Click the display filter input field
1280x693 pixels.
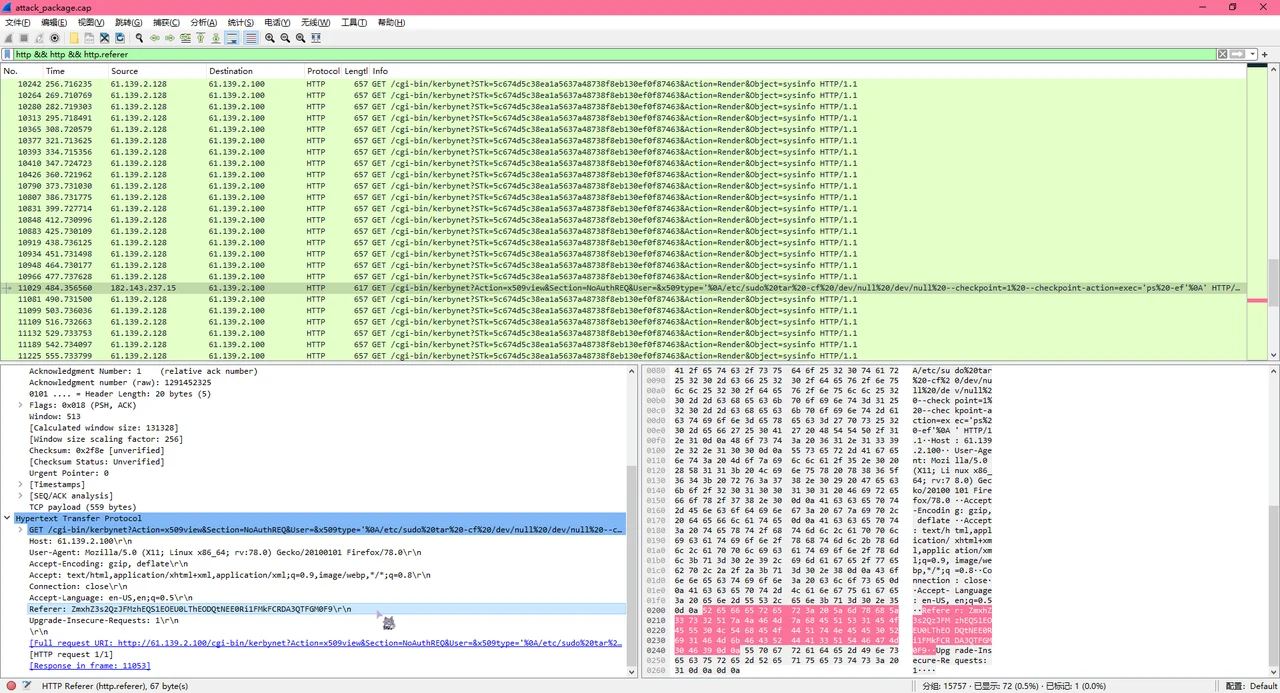600,54
